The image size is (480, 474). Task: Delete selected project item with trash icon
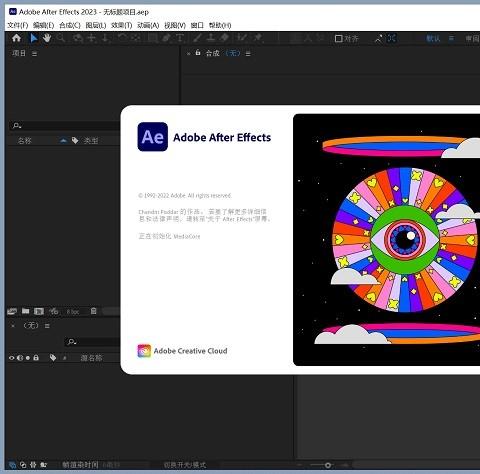[x=94, y=311]
